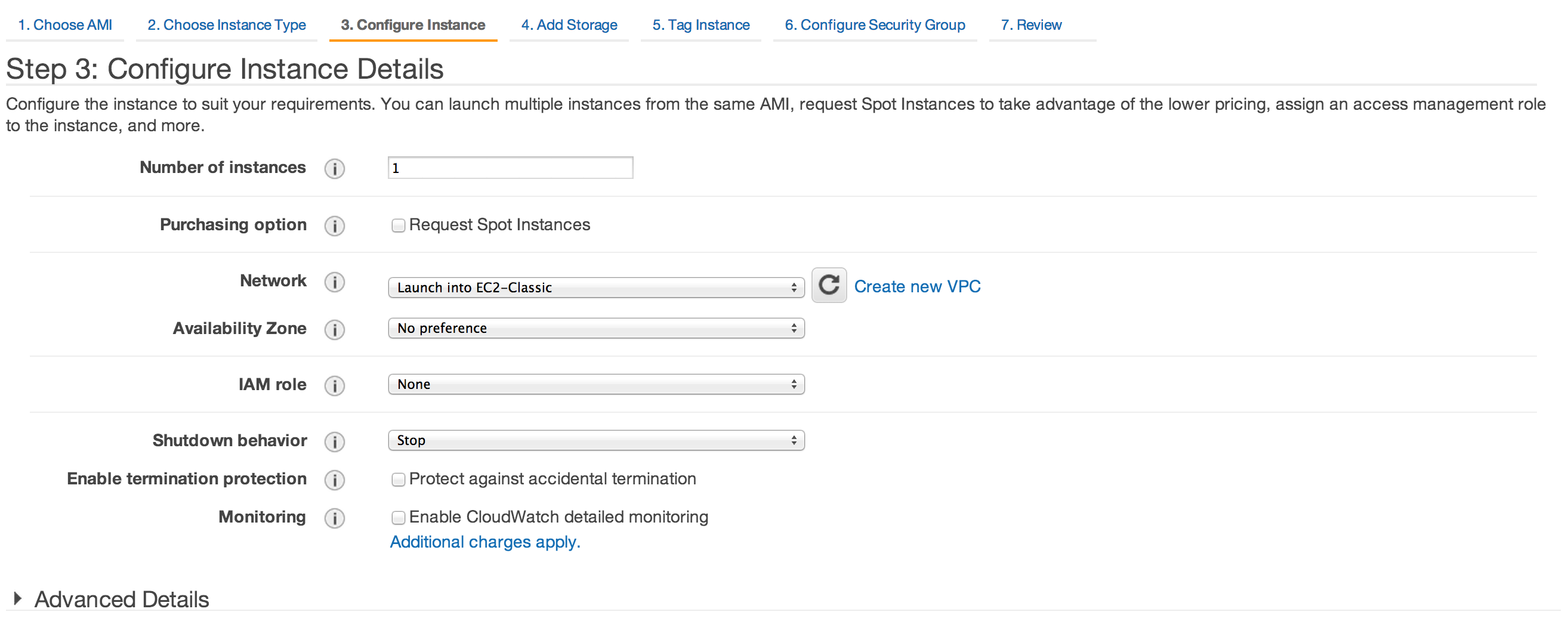1568x618 pixels.
Task: Enable the Request Spot Instances checkbox
Action: point(398,225)
